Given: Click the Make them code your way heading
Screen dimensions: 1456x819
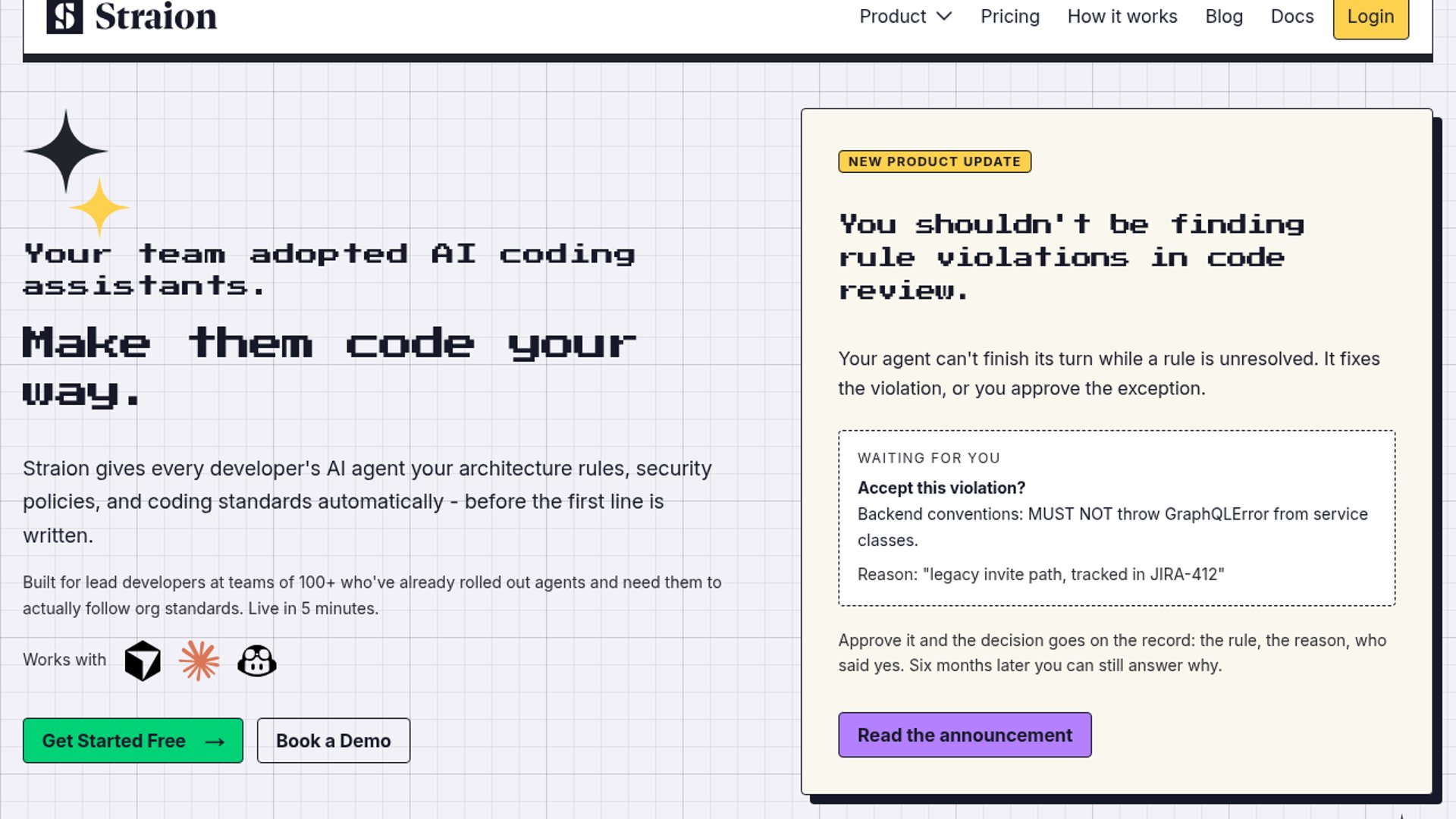Looking at the screenshot, I should (328, 367).
